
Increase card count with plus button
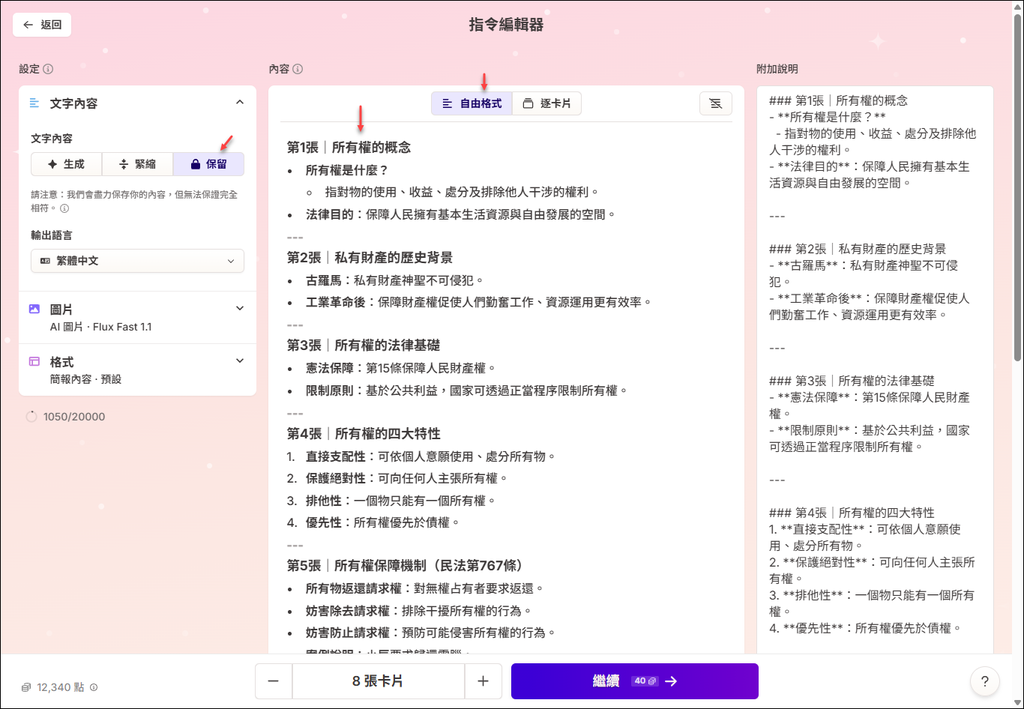[x=483, y=681]
